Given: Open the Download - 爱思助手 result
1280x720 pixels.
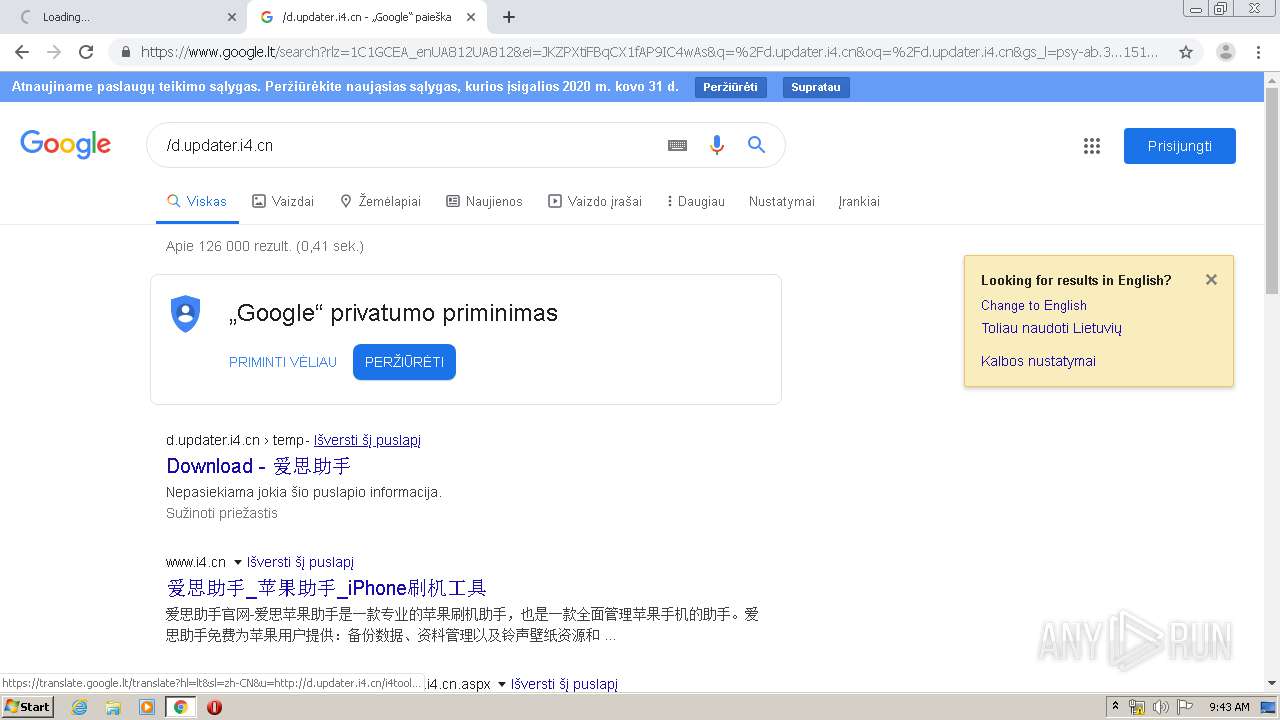Looking at the screenshot, I should pos(258,466).
